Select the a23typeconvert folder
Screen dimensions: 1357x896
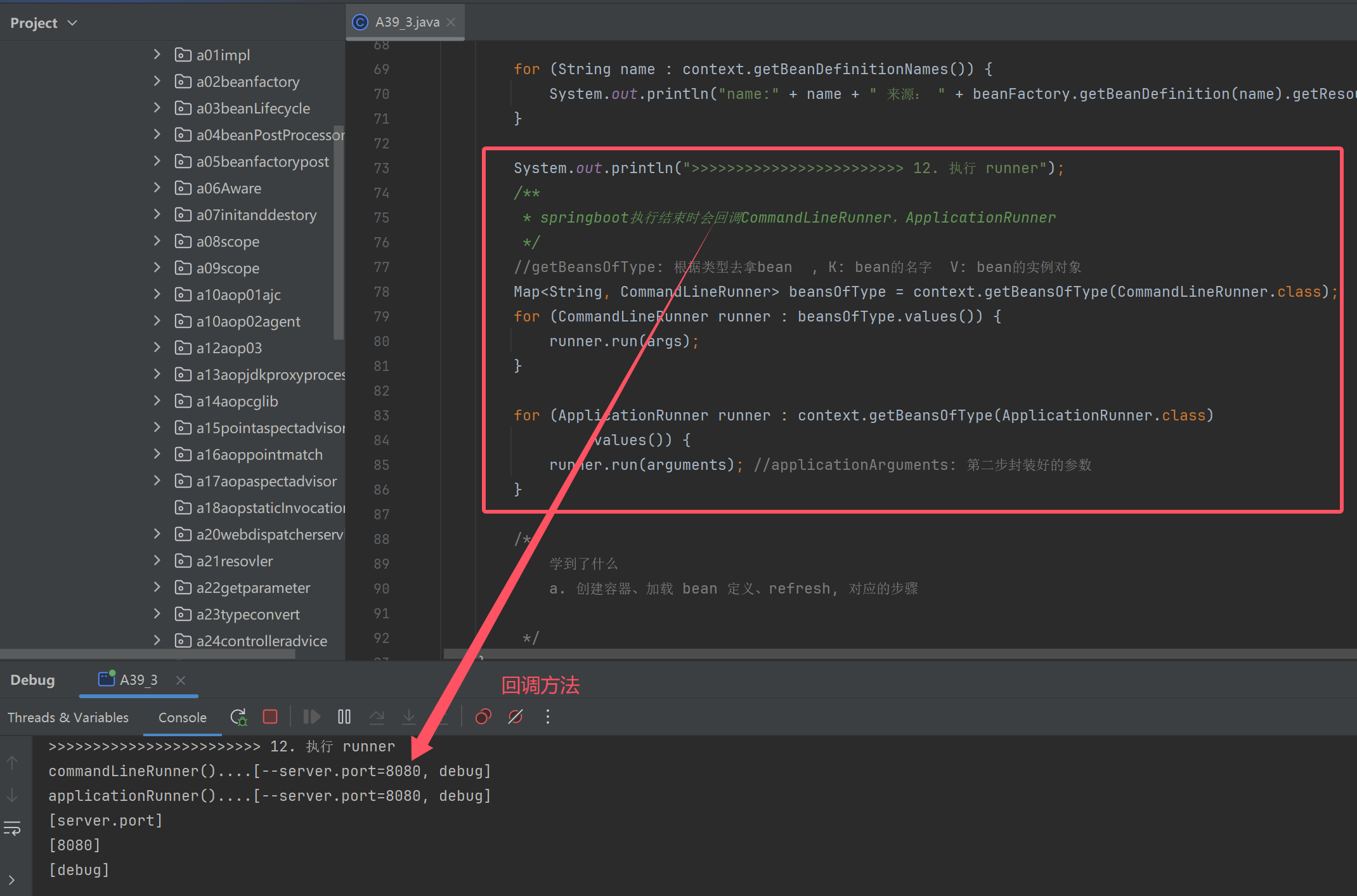237,614
